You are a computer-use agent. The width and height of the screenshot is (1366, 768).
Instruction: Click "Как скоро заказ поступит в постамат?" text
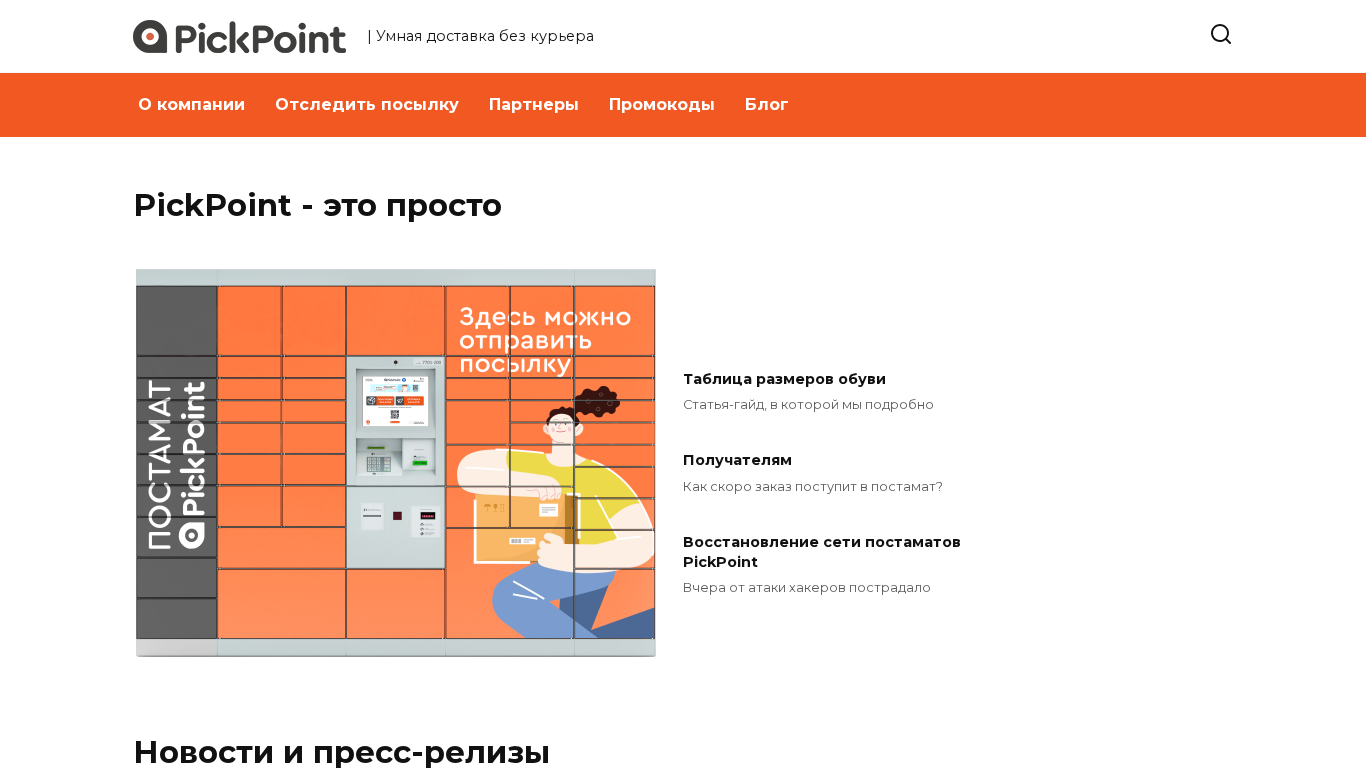coord(813,487)
